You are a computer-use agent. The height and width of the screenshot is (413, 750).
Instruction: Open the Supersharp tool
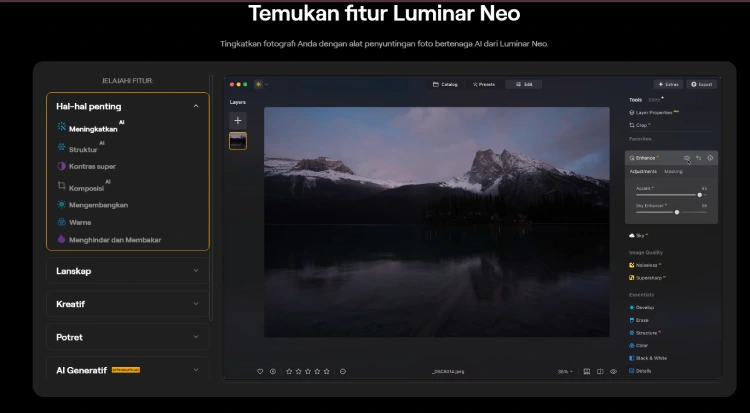coord(647,278)
